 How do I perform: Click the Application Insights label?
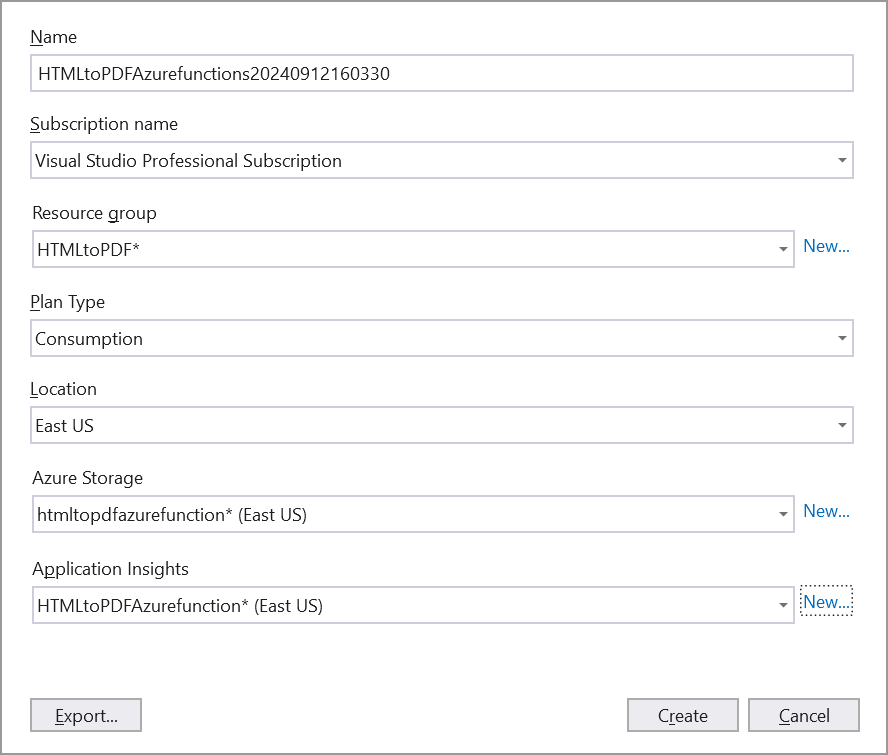click(110, 568)
